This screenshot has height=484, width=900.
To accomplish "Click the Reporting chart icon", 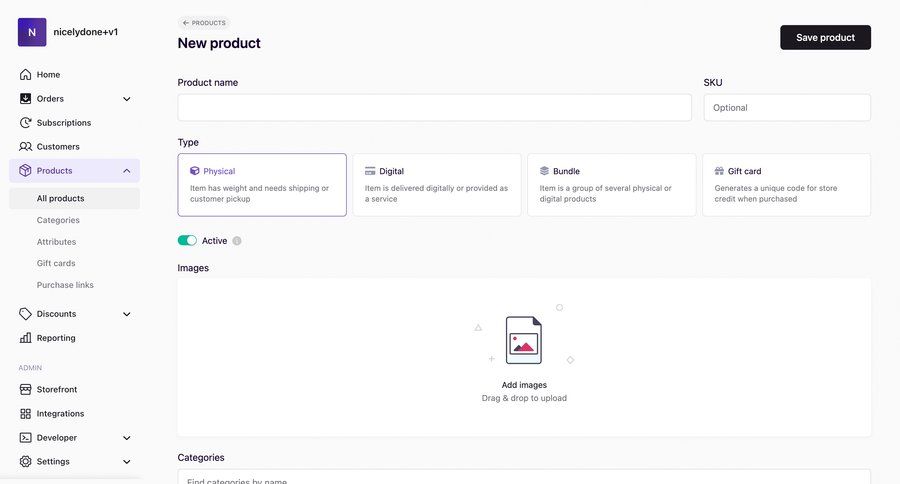I will [x=26, y=338].
